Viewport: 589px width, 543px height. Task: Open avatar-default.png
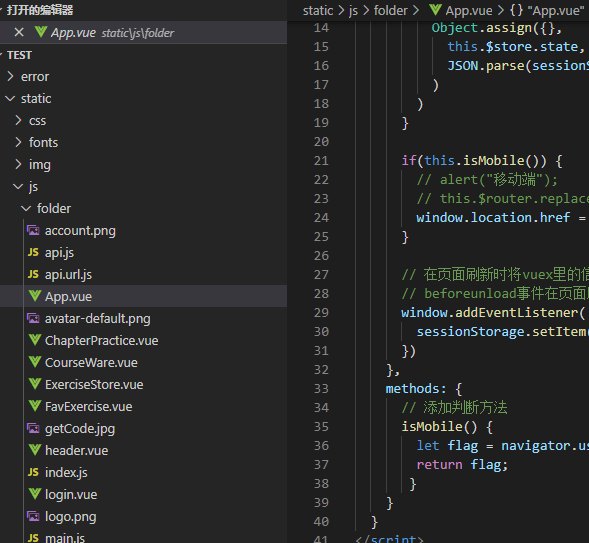98,319
